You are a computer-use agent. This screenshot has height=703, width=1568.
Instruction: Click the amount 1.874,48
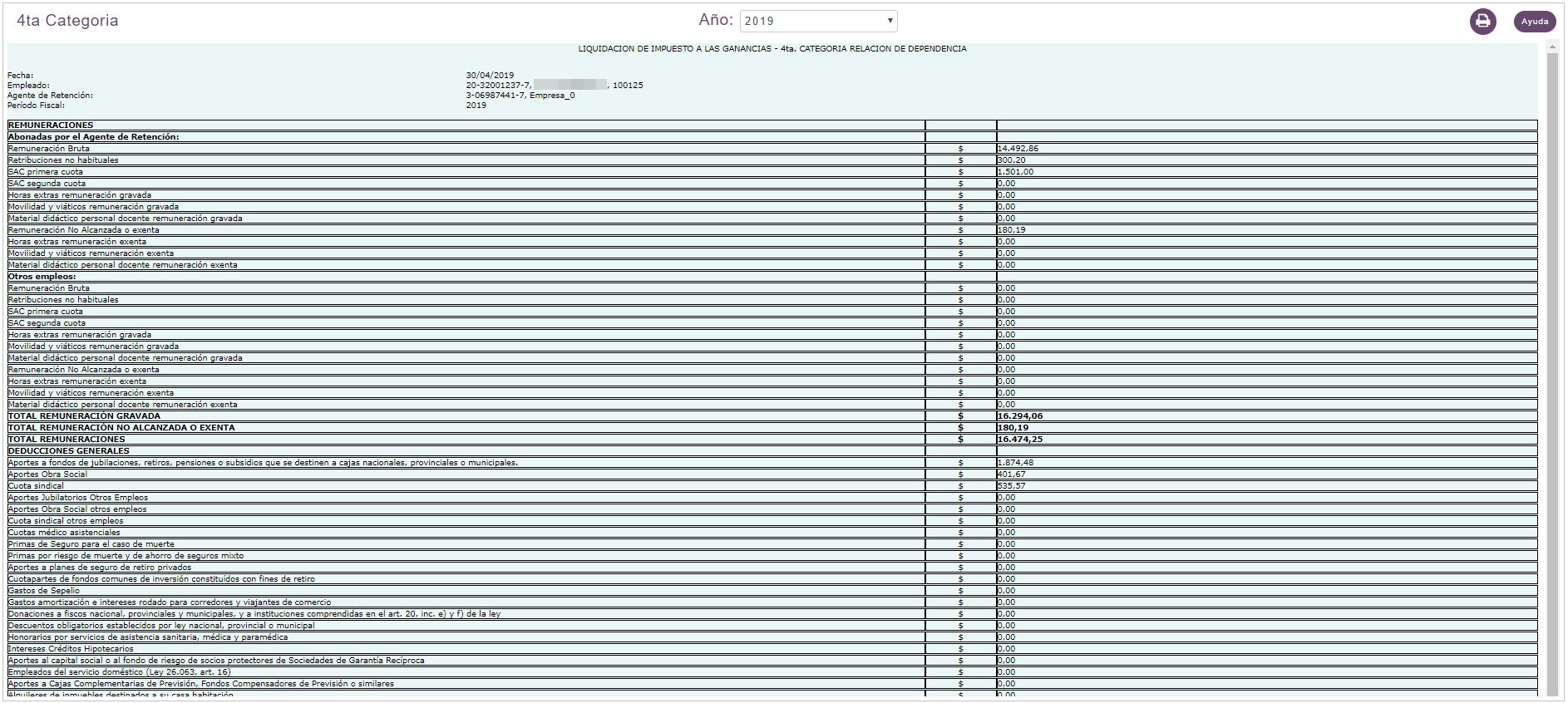click(x=1016, y=463)
